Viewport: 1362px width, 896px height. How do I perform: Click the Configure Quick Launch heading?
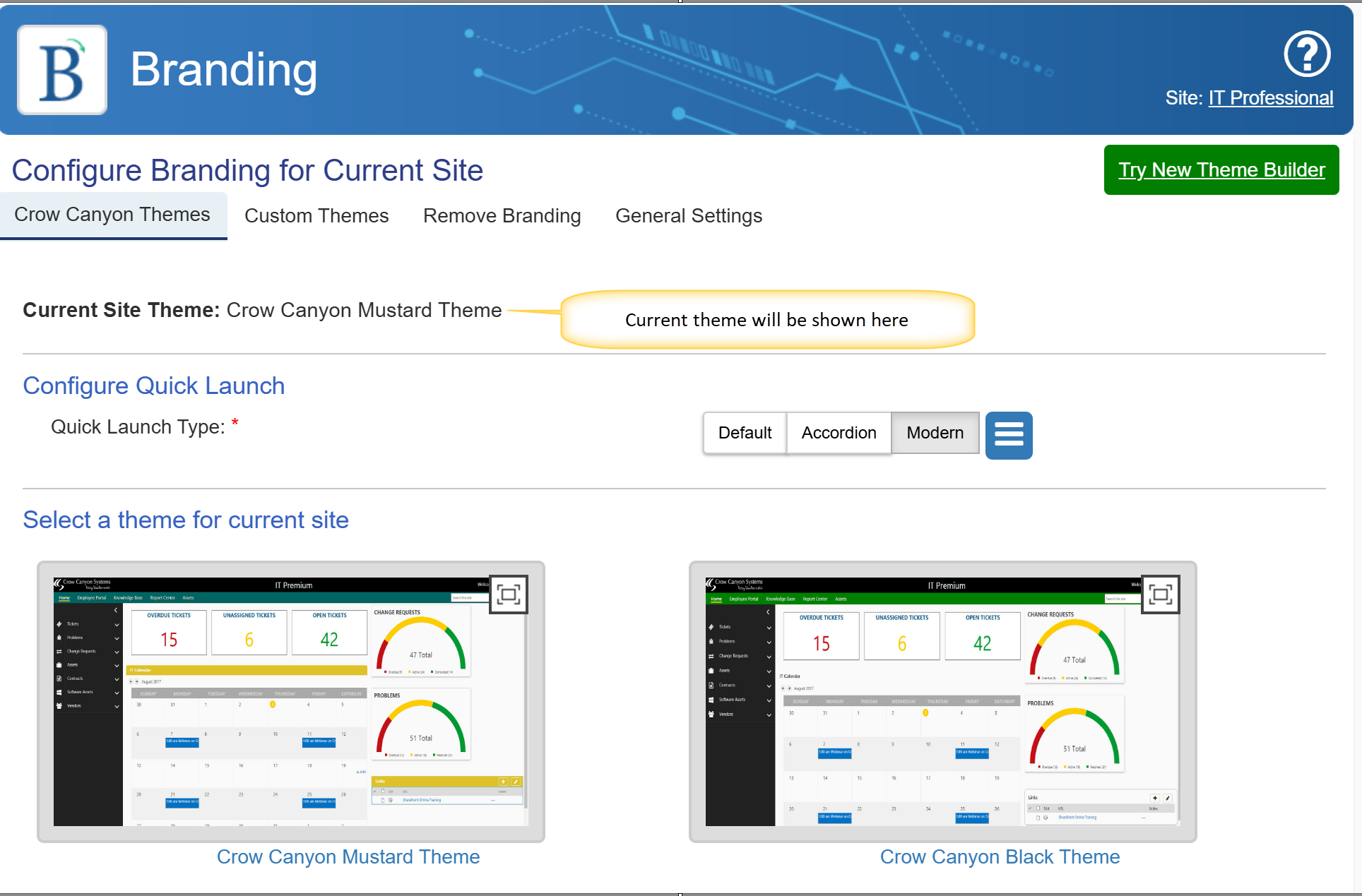tap(154, 386)
